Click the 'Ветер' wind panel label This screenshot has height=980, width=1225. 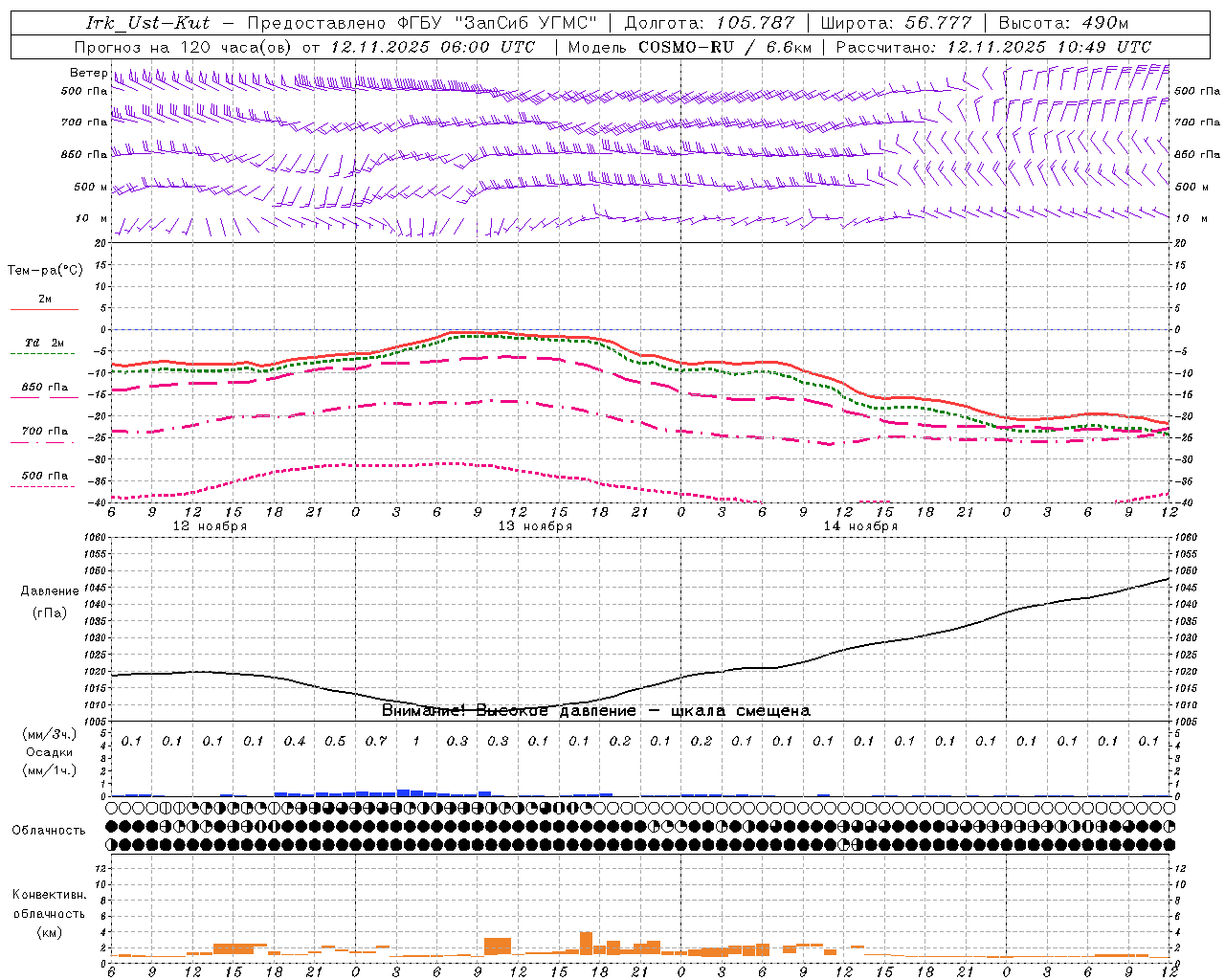(88, 72)
